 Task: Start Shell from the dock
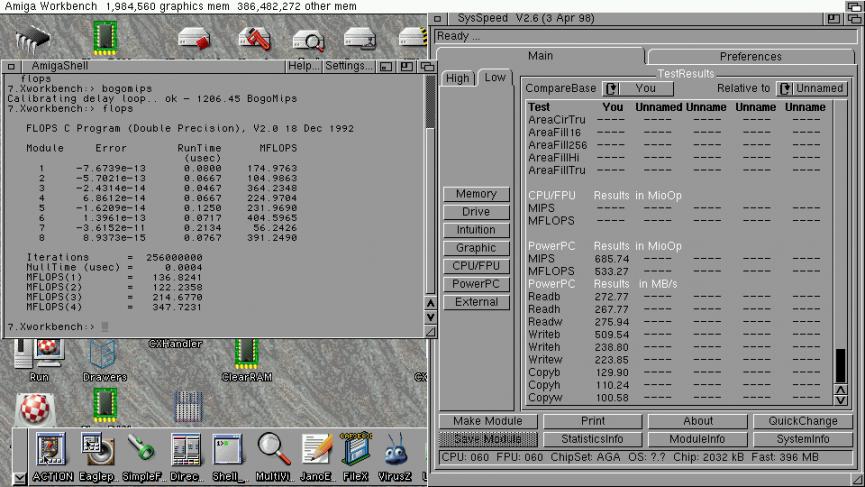coord(228,452)
